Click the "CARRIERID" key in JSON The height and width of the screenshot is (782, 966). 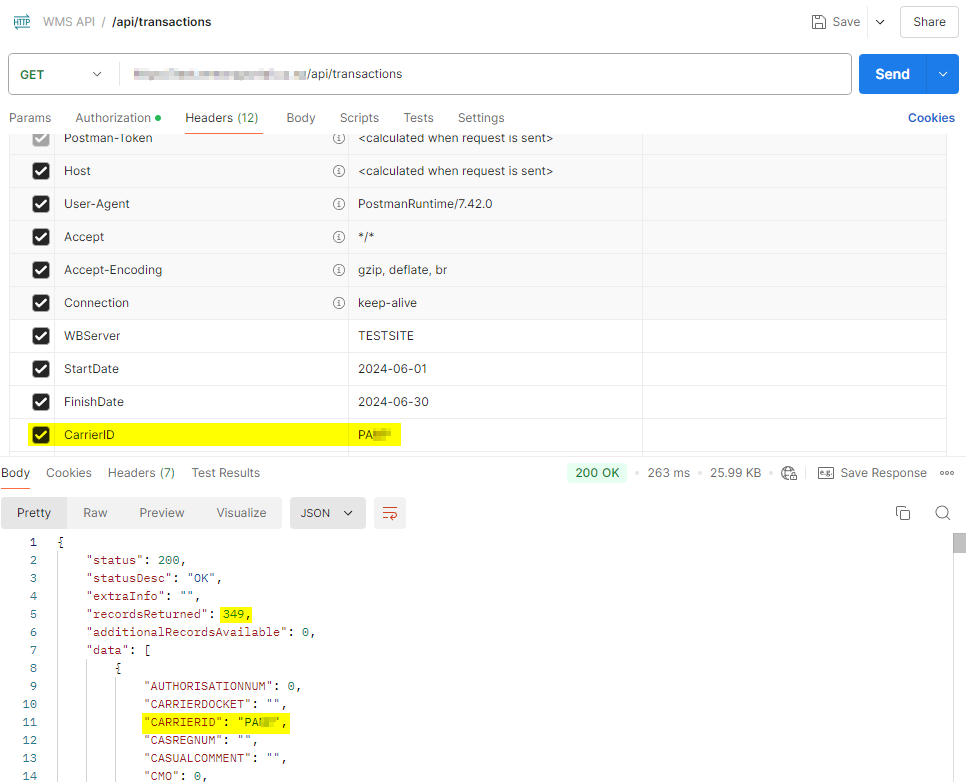[x=183, y=722]
